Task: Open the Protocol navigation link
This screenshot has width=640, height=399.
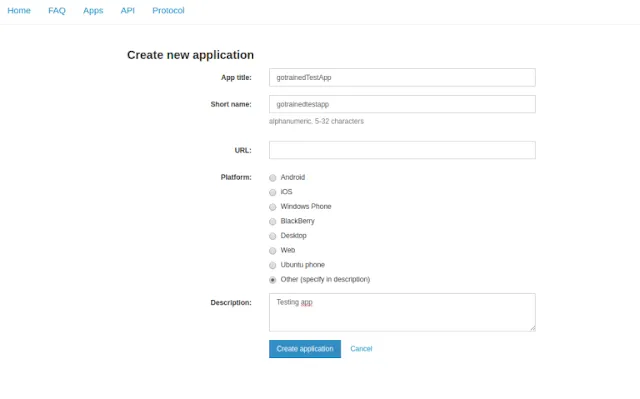Action: (168, 11)
